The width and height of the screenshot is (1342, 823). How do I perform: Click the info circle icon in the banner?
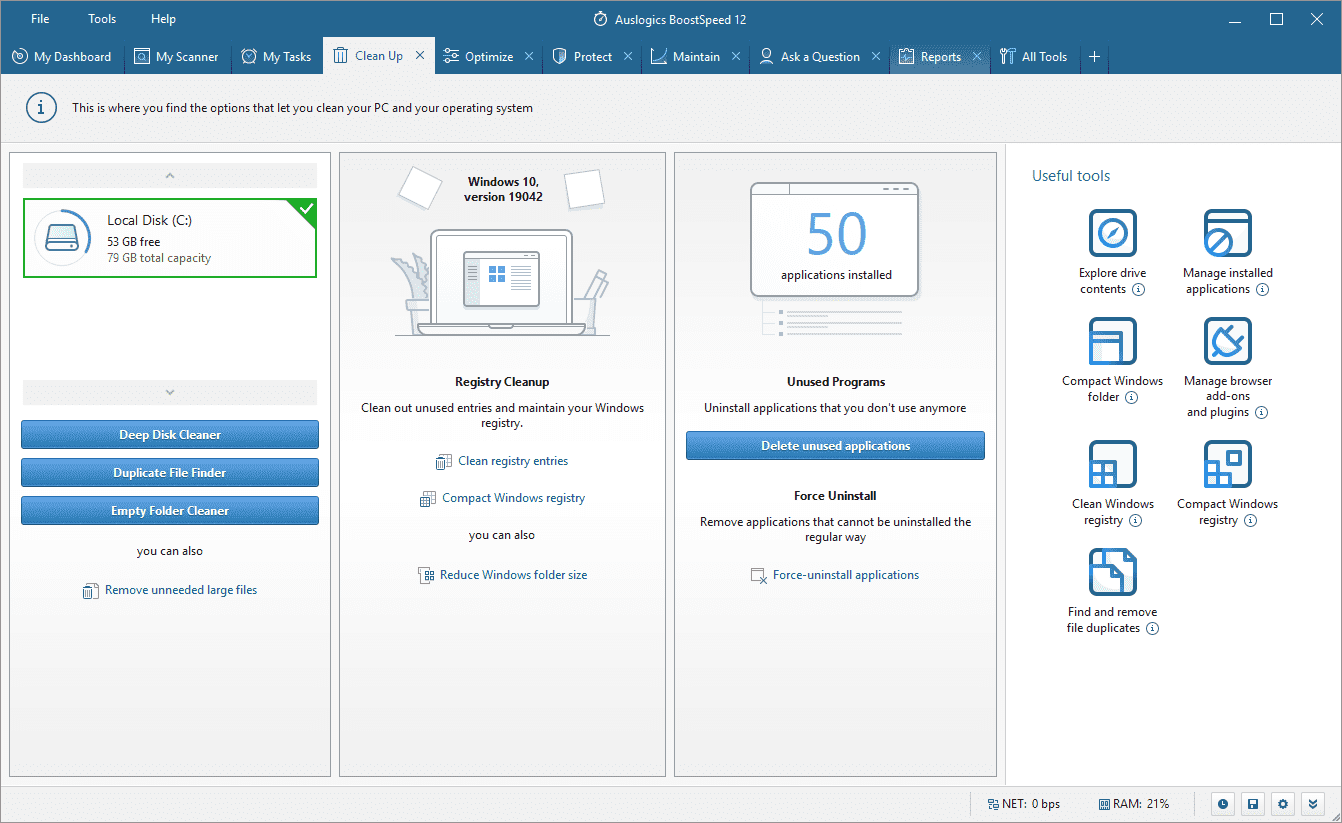pos(41,108)
